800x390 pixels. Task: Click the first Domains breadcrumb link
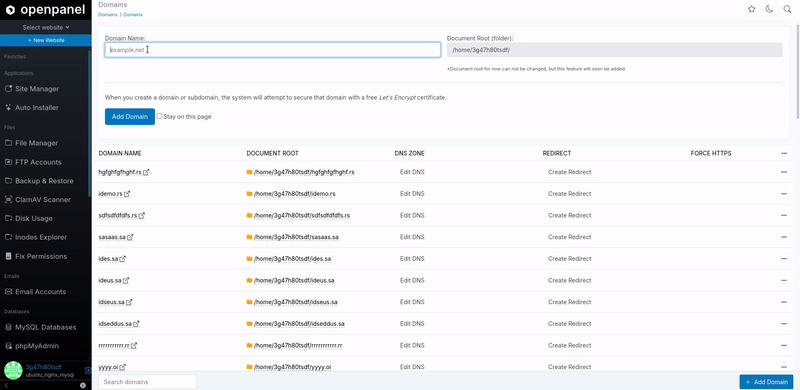pyautogui.click(x=108, y=15)
